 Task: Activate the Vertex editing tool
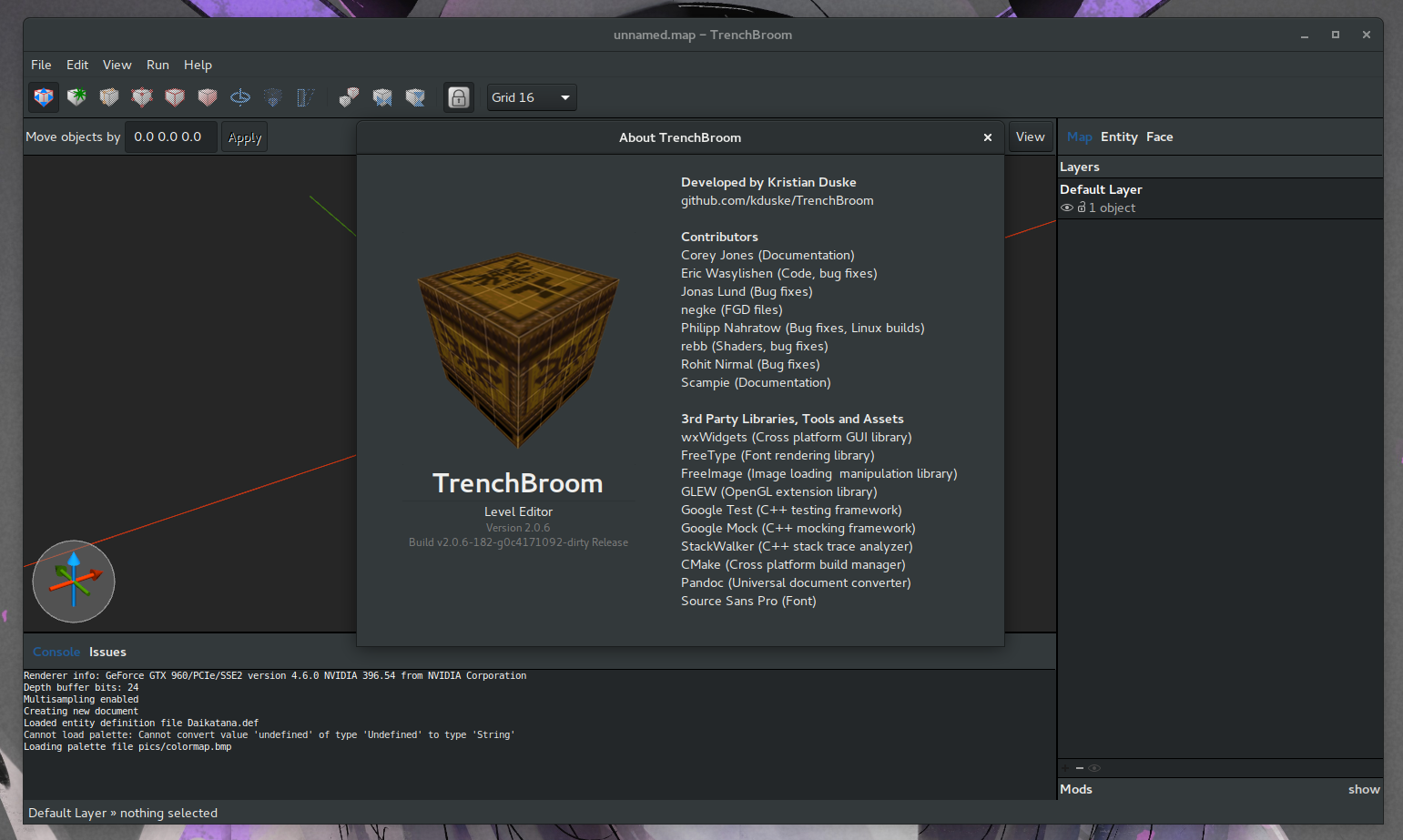pos(141,97)
